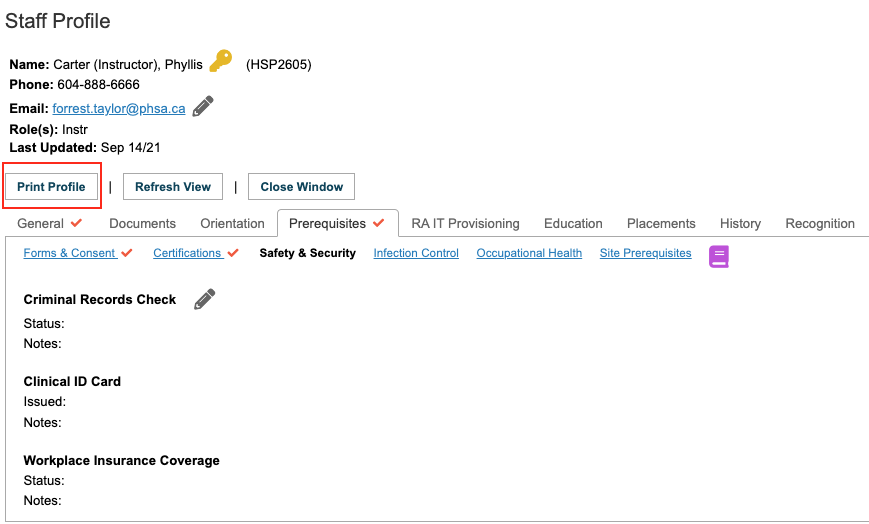Viewport: 869px width, 524px height.
Task: Open the purple book notes icon
Action: pos(719,256)
